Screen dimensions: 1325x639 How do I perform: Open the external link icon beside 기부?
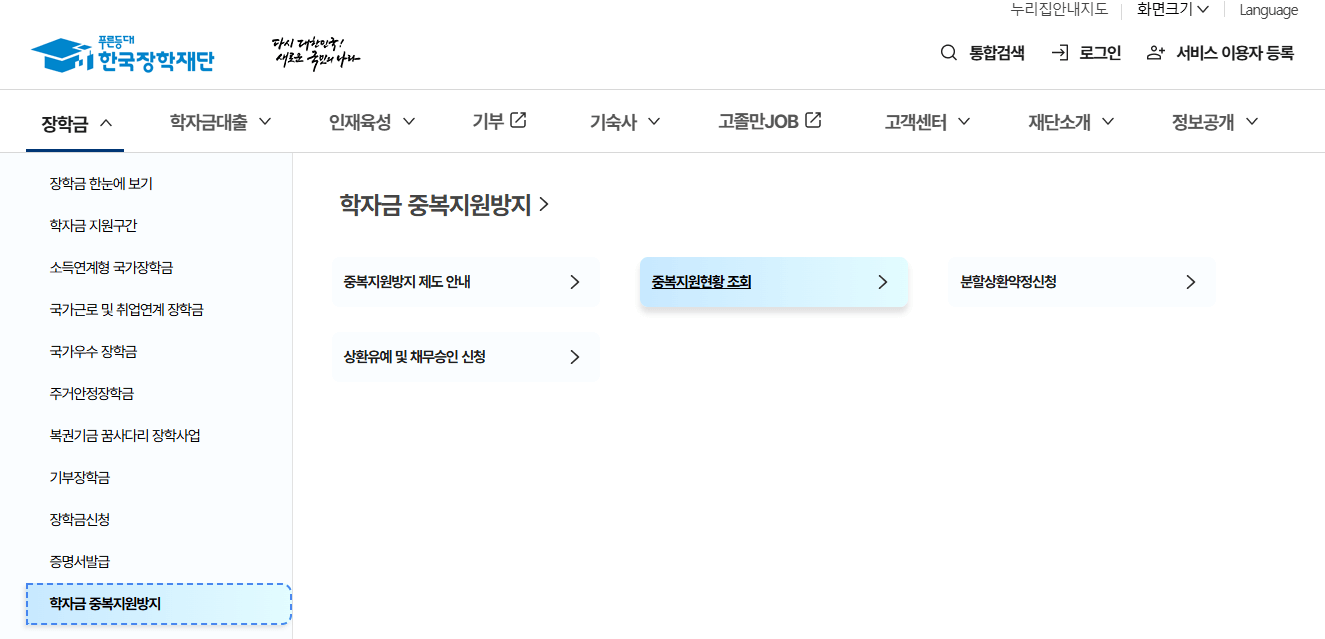click(x=519, y=119)
